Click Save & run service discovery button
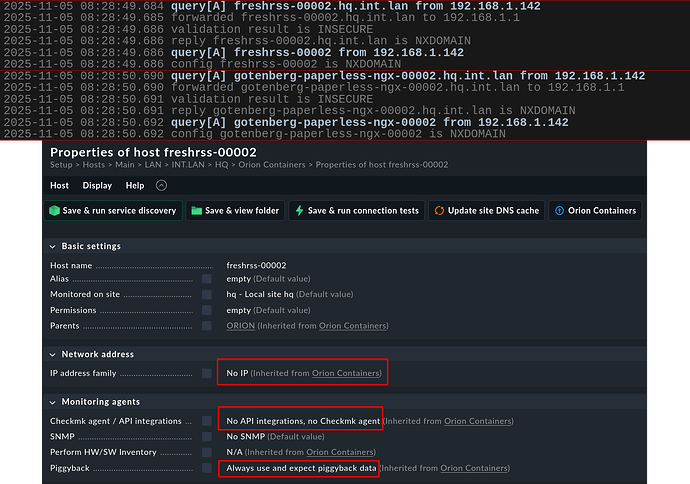690x484 pixels. 113,211
